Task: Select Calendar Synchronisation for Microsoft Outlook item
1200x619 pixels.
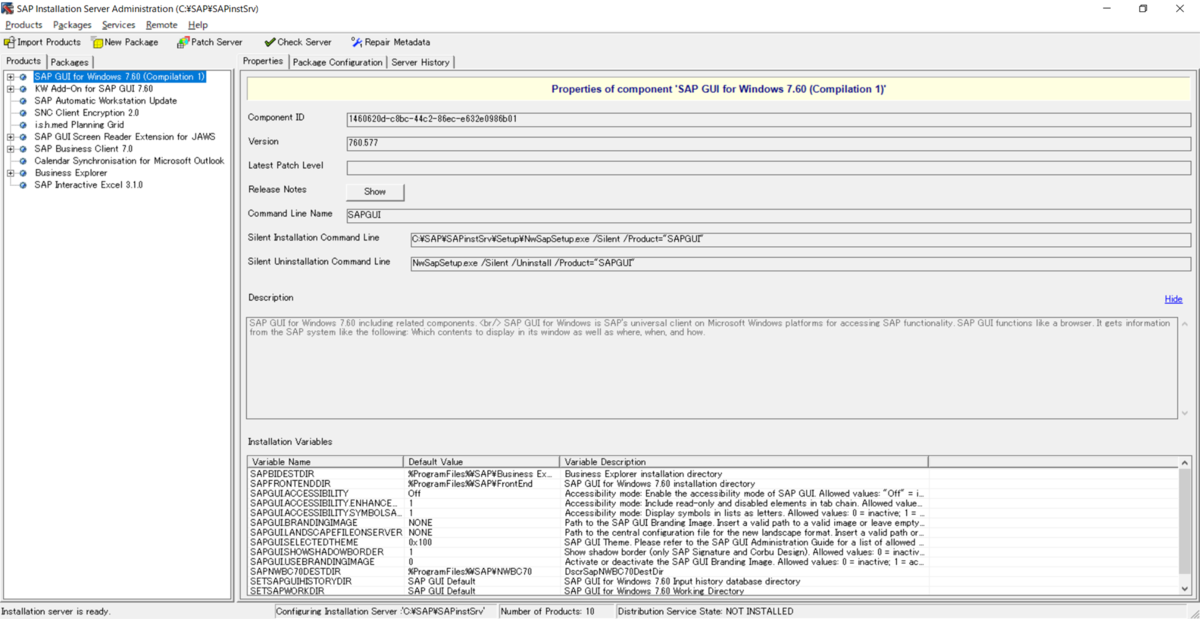Action: coord(129,161)
